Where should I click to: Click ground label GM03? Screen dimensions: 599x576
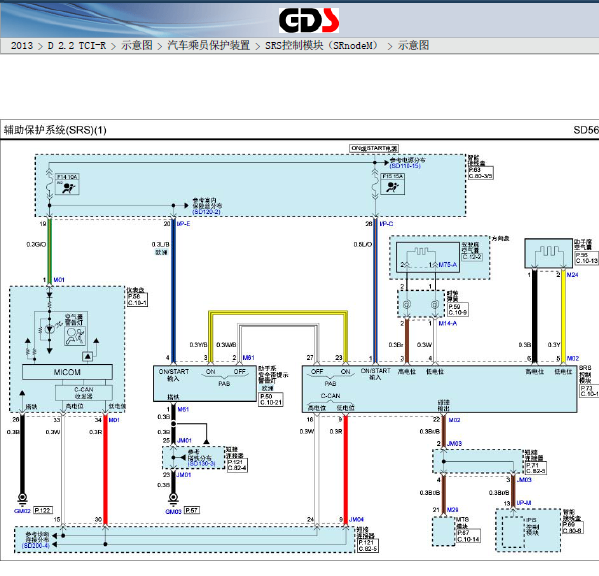pos(173,511)
